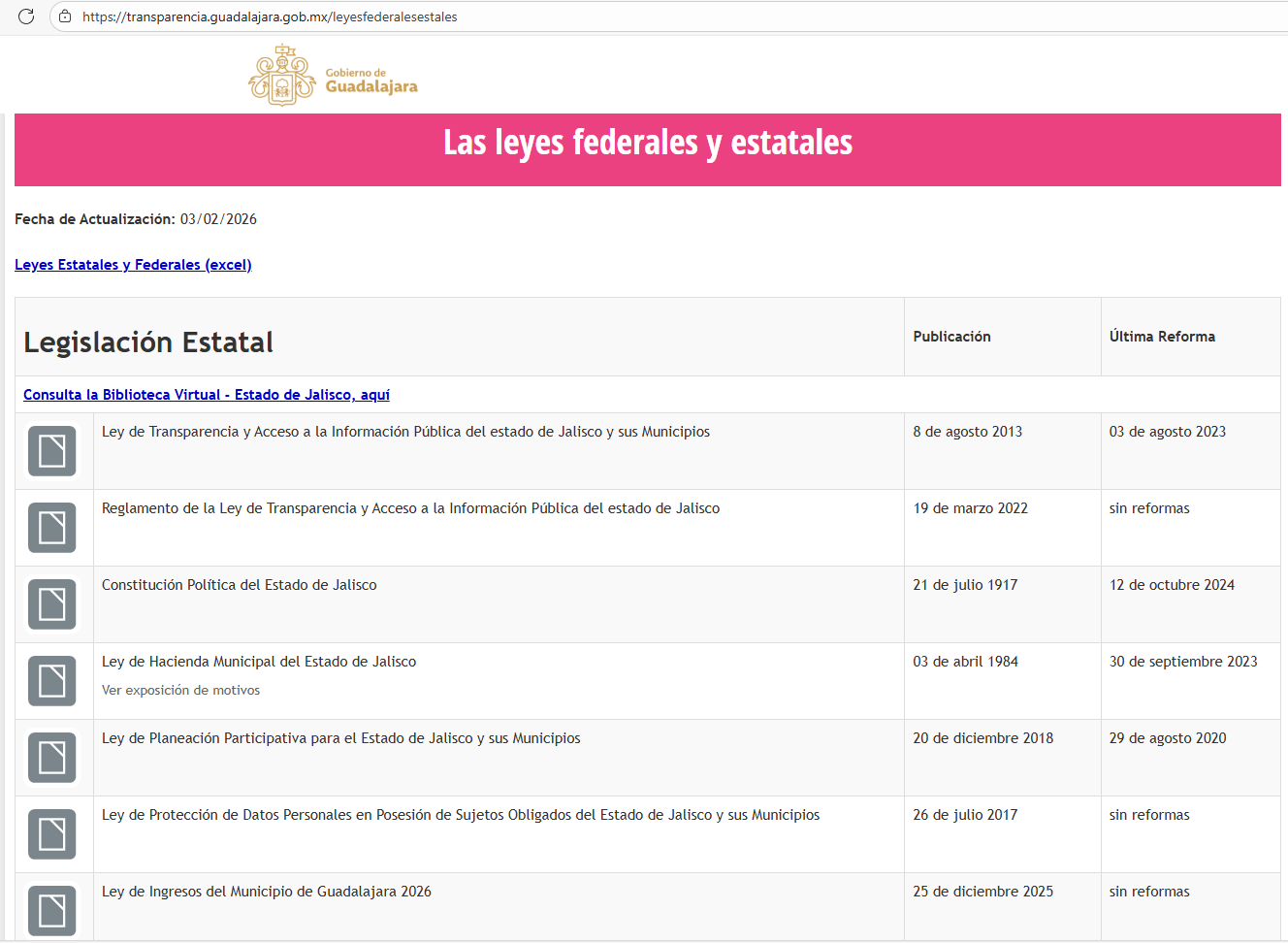Click Constitución Política del Estado de Jalisco text

click(239, 585)
